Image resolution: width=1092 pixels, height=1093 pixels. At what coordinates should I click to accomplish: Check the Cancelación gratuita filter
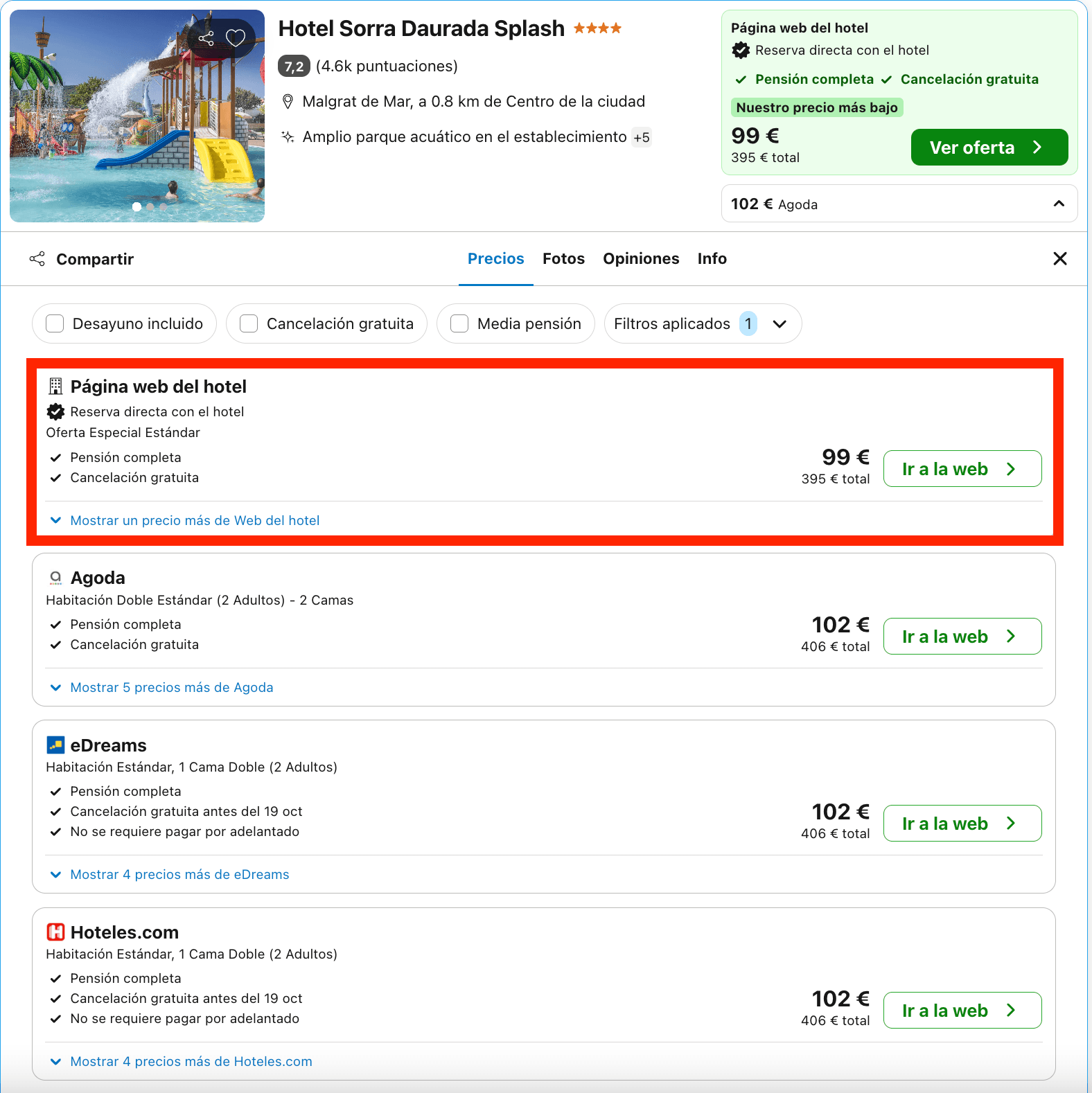pyautogui.click(x=249, y=323)
